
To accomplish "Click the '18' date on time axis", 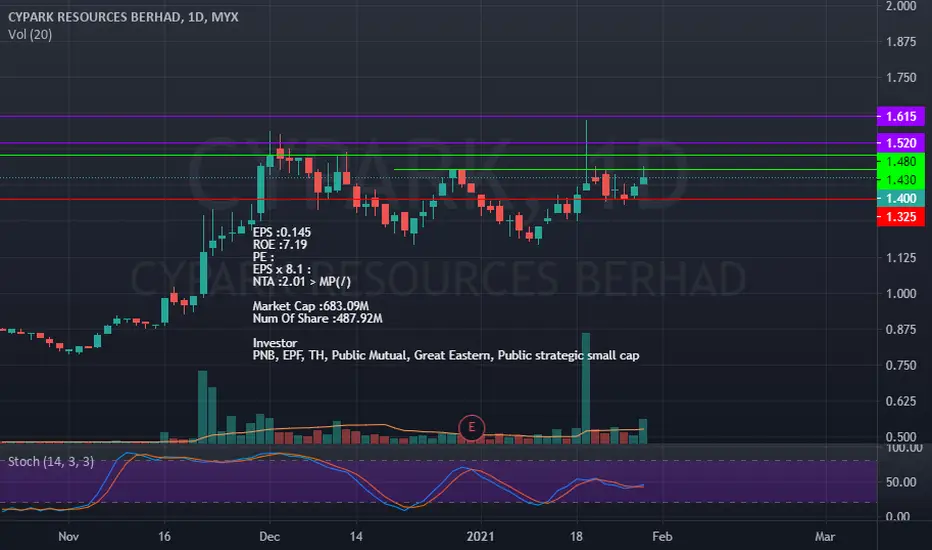I will (x=576, y=536).
